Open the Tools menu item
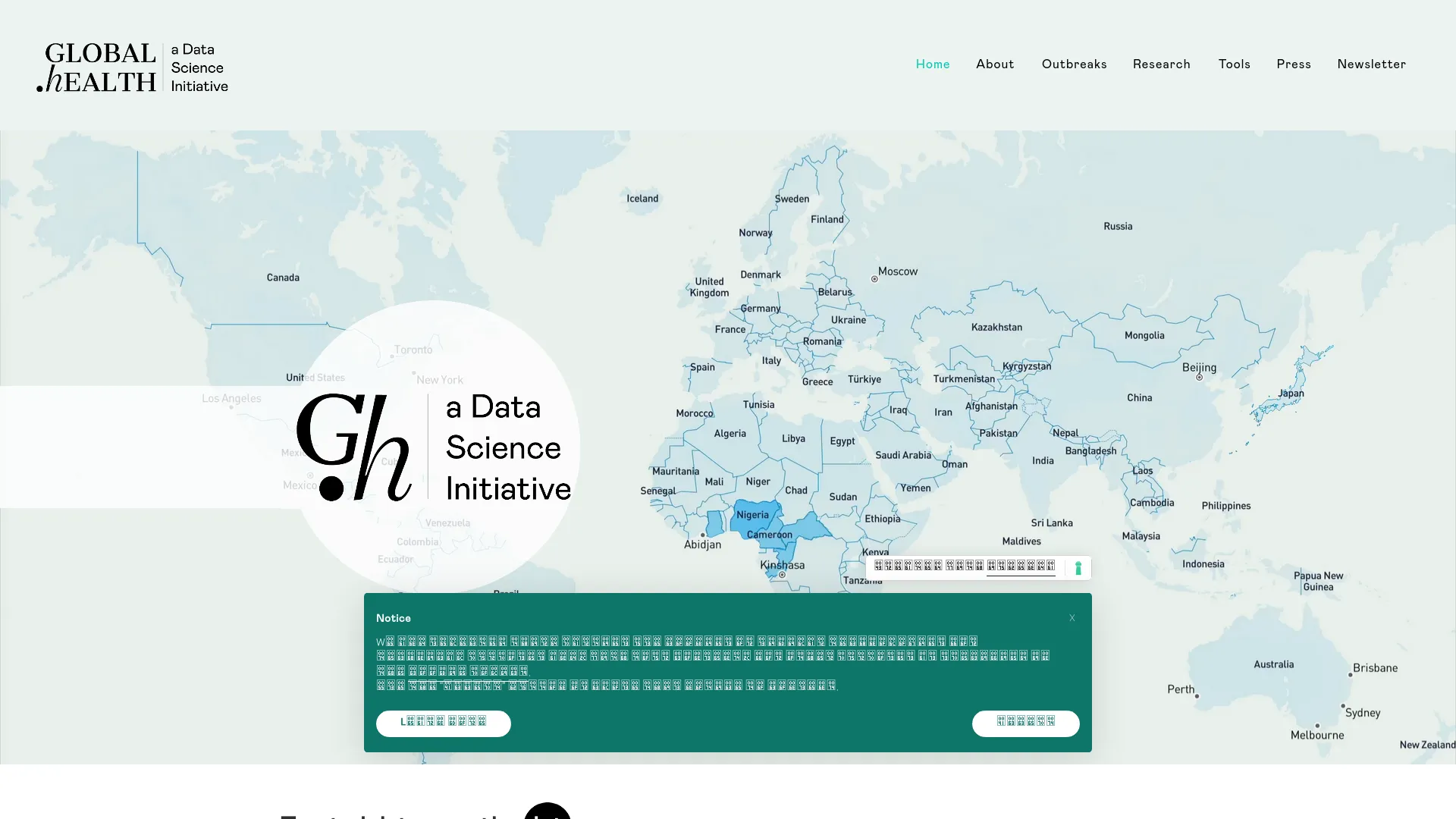 coord(1234,64)
